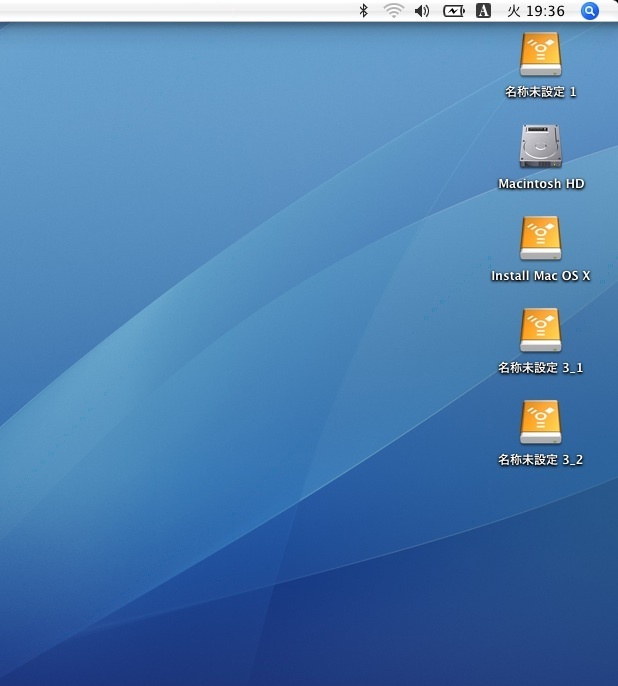Click the '名称未設定 3_2' name label
This screenshot has height=686, width=618.
click(x=541, y=460)
